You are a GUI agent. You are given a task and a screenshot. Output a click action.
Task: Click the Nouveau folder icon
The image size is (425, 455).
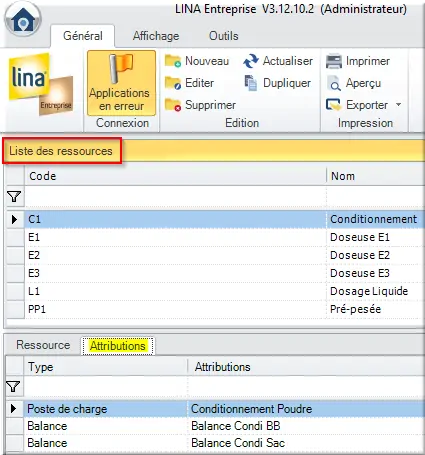(173, 61)
